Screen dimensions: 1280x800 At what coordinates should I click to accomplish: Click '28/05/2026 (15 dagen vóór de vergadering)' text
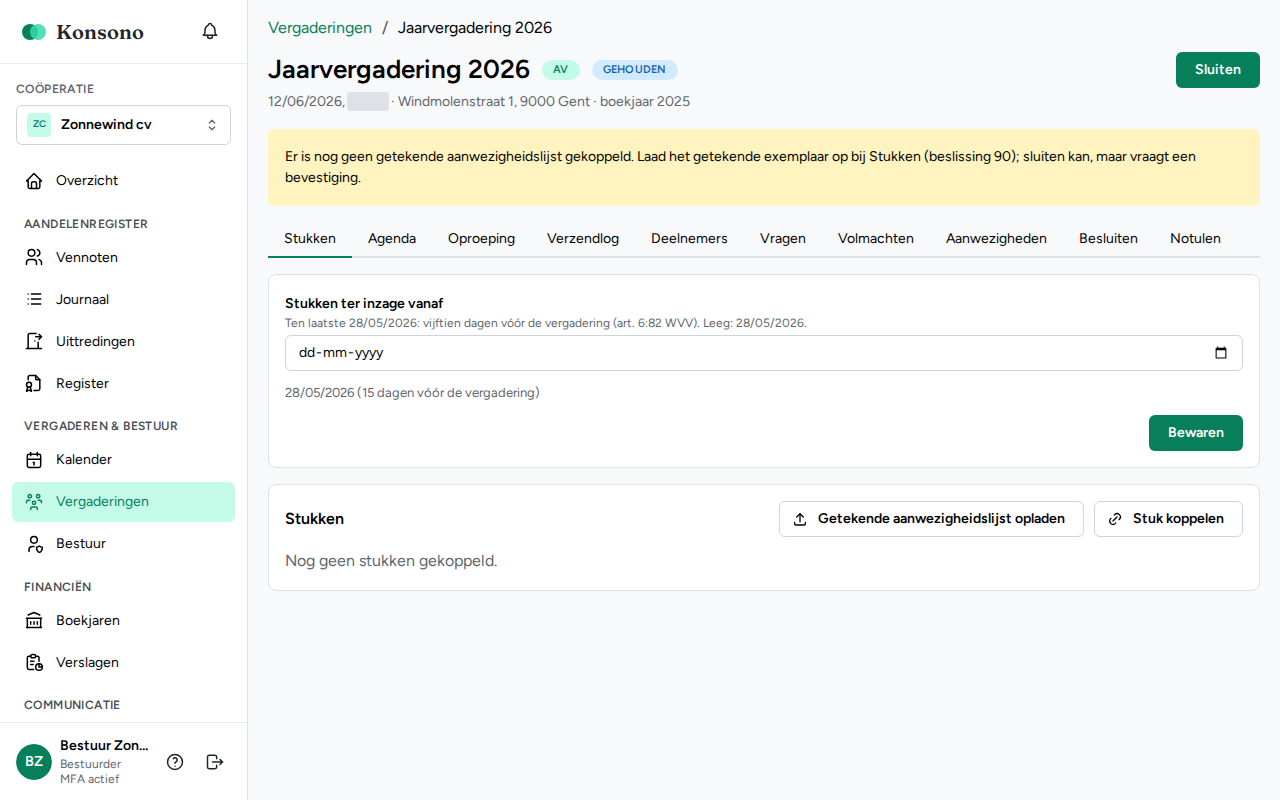tap(412, 393)
